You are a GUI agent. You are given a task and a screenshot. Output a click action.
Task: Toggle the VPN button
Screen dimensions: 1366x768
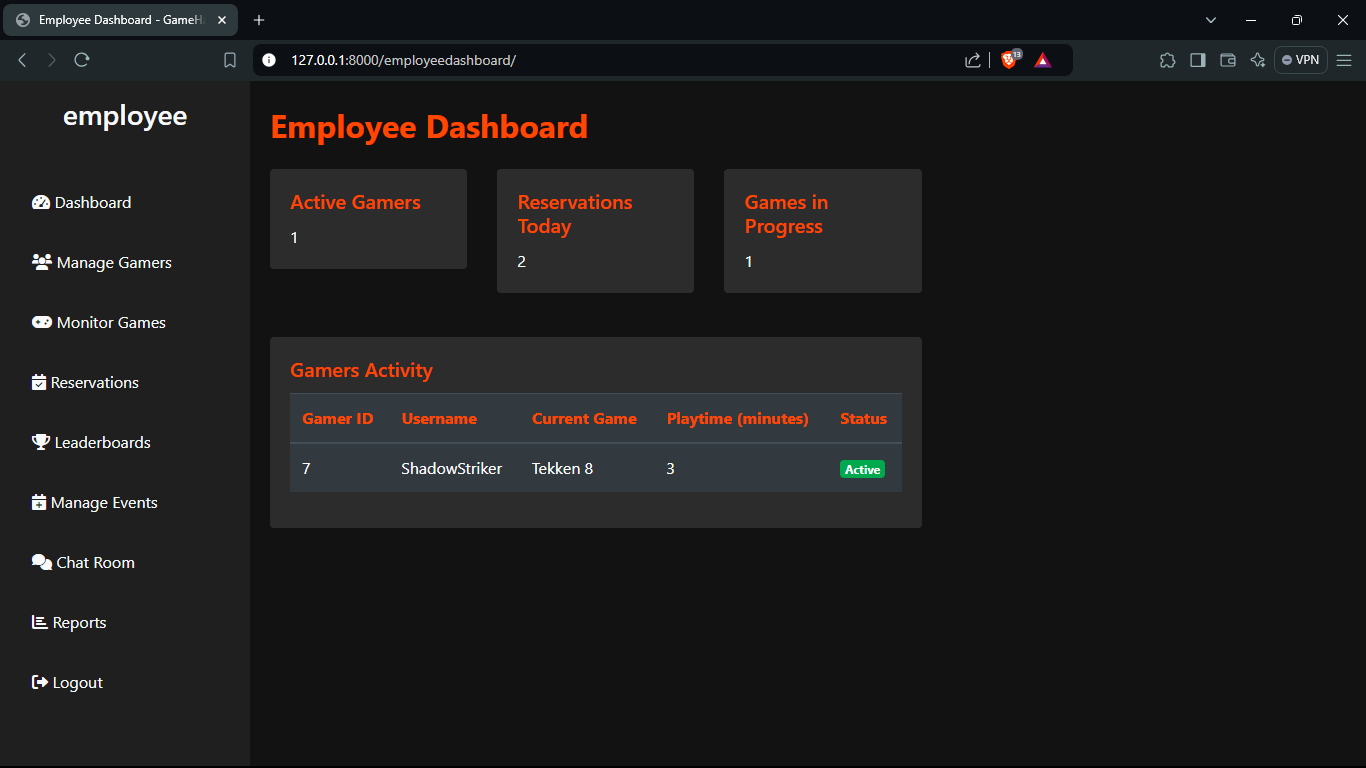1300,60
